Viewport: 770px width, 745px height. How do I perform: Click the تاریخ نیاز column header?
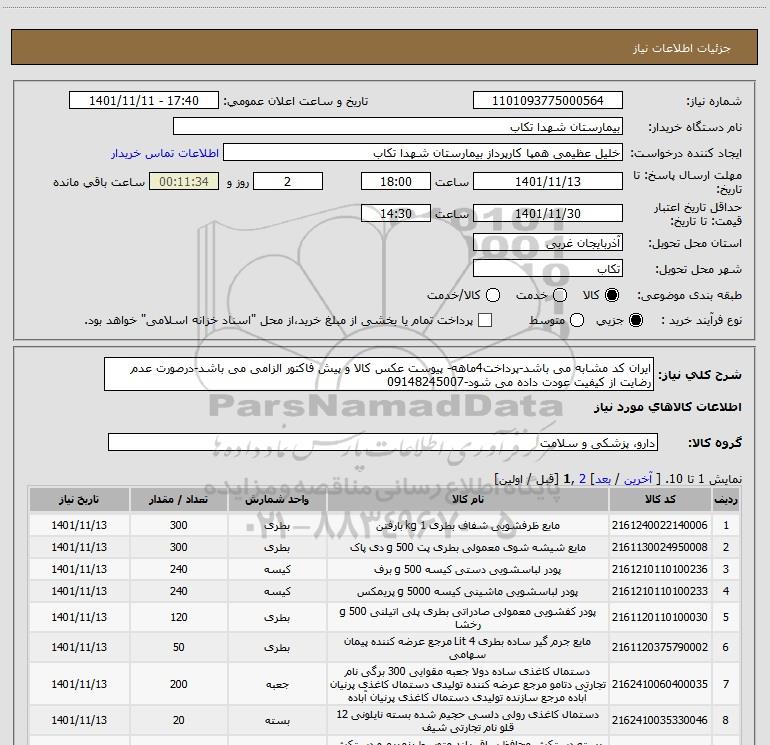(x=79, y=499)
